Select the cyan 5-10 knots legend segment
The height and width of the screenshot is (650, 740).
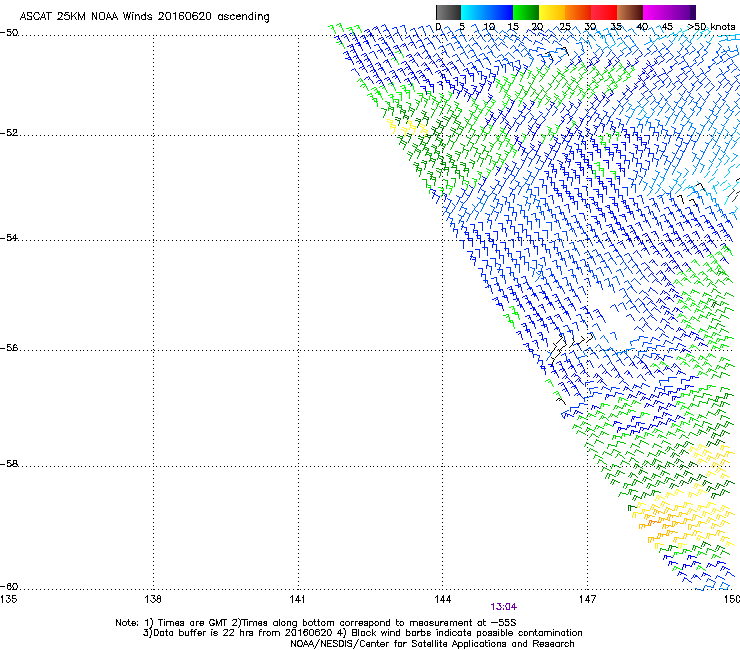(474, 12)
